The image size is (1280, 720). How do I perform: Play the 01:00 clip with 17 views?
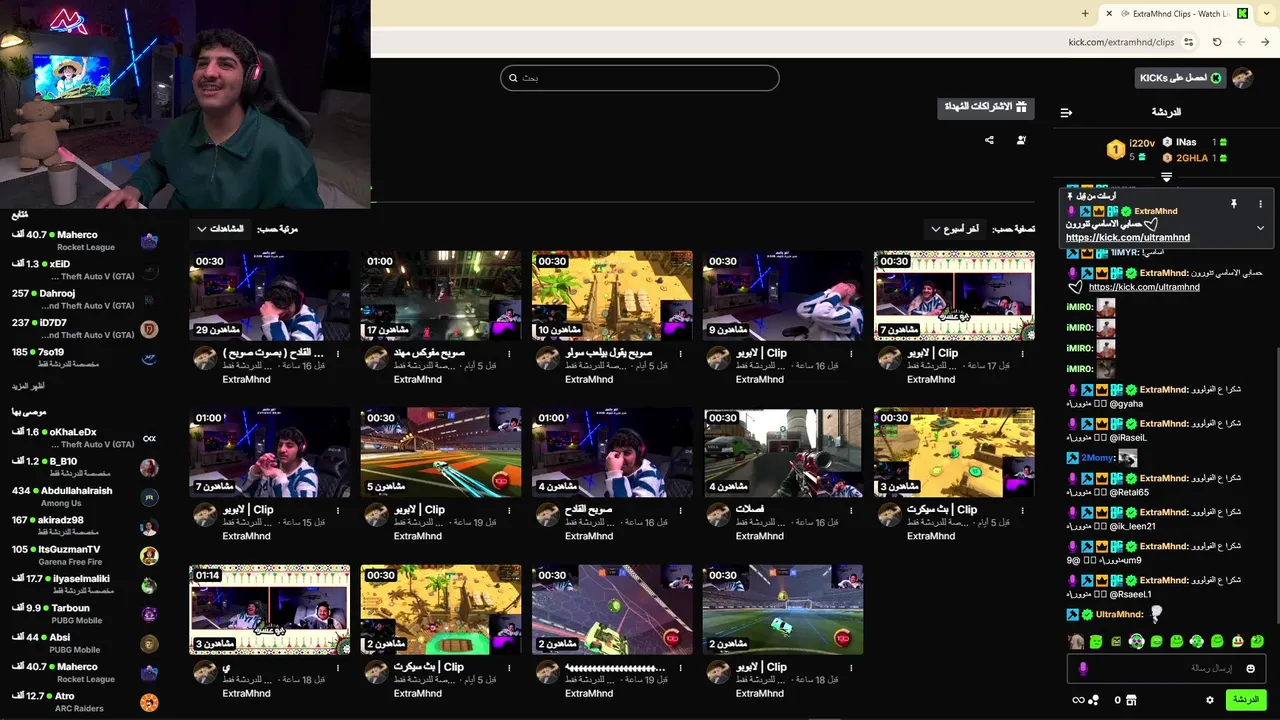click(441, 296)
